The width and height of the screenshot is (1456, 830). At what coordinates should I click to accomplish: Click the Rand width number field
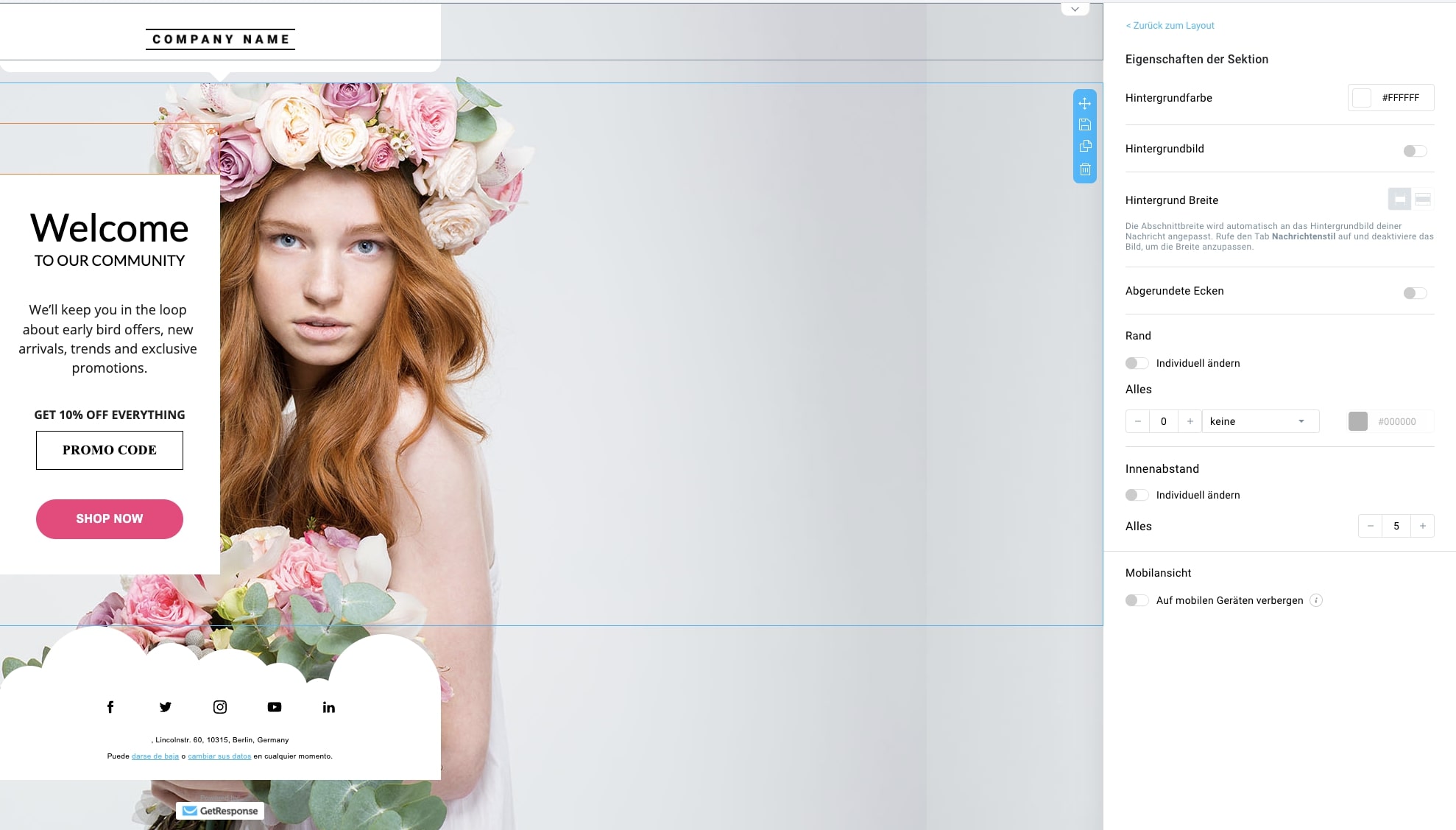coord(1164,421)
